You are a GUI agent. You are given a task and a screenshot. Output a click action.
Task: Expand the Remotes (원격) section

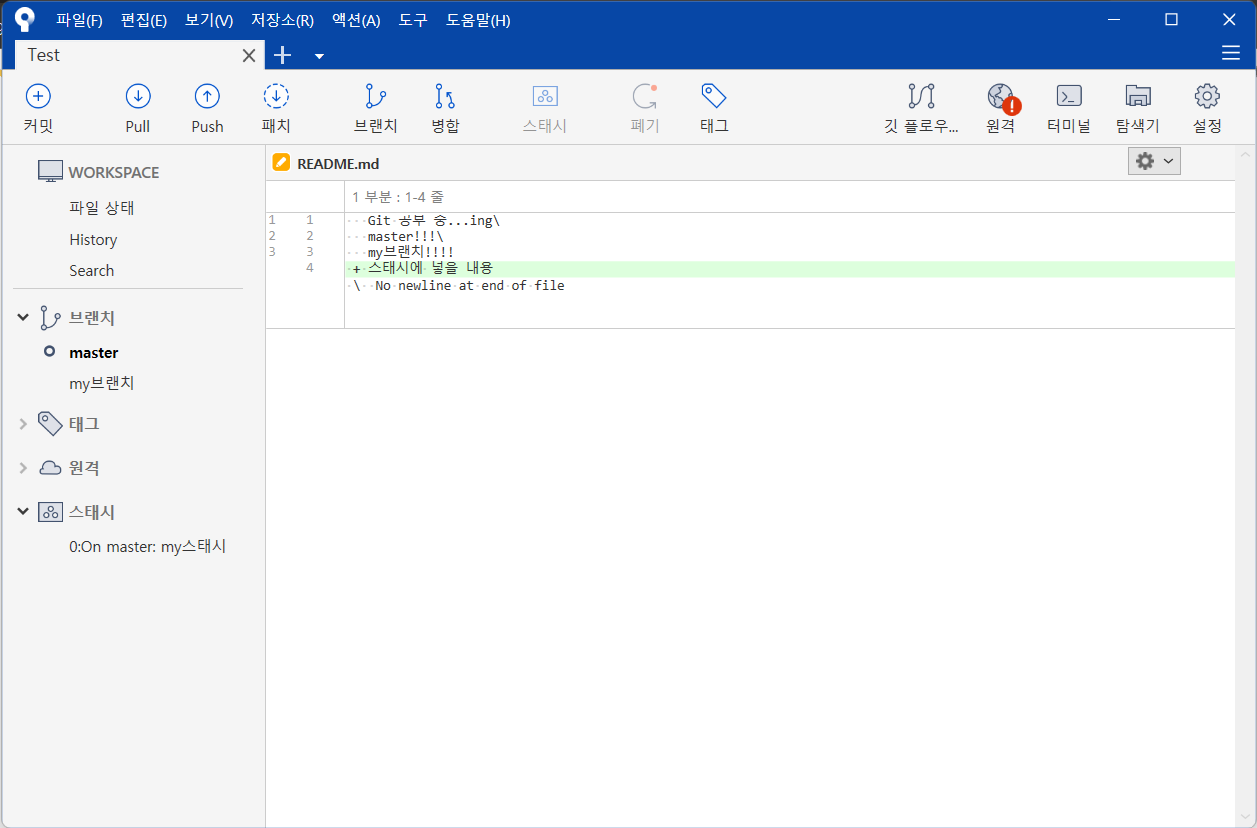[23, 468]
